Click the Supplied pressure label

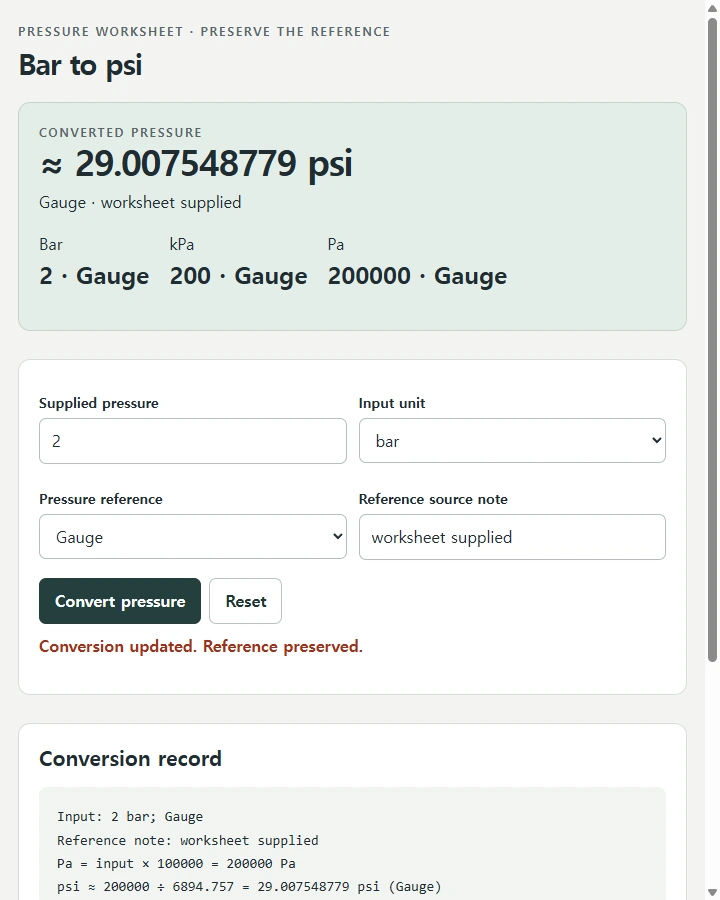click(x=99, y=403)
